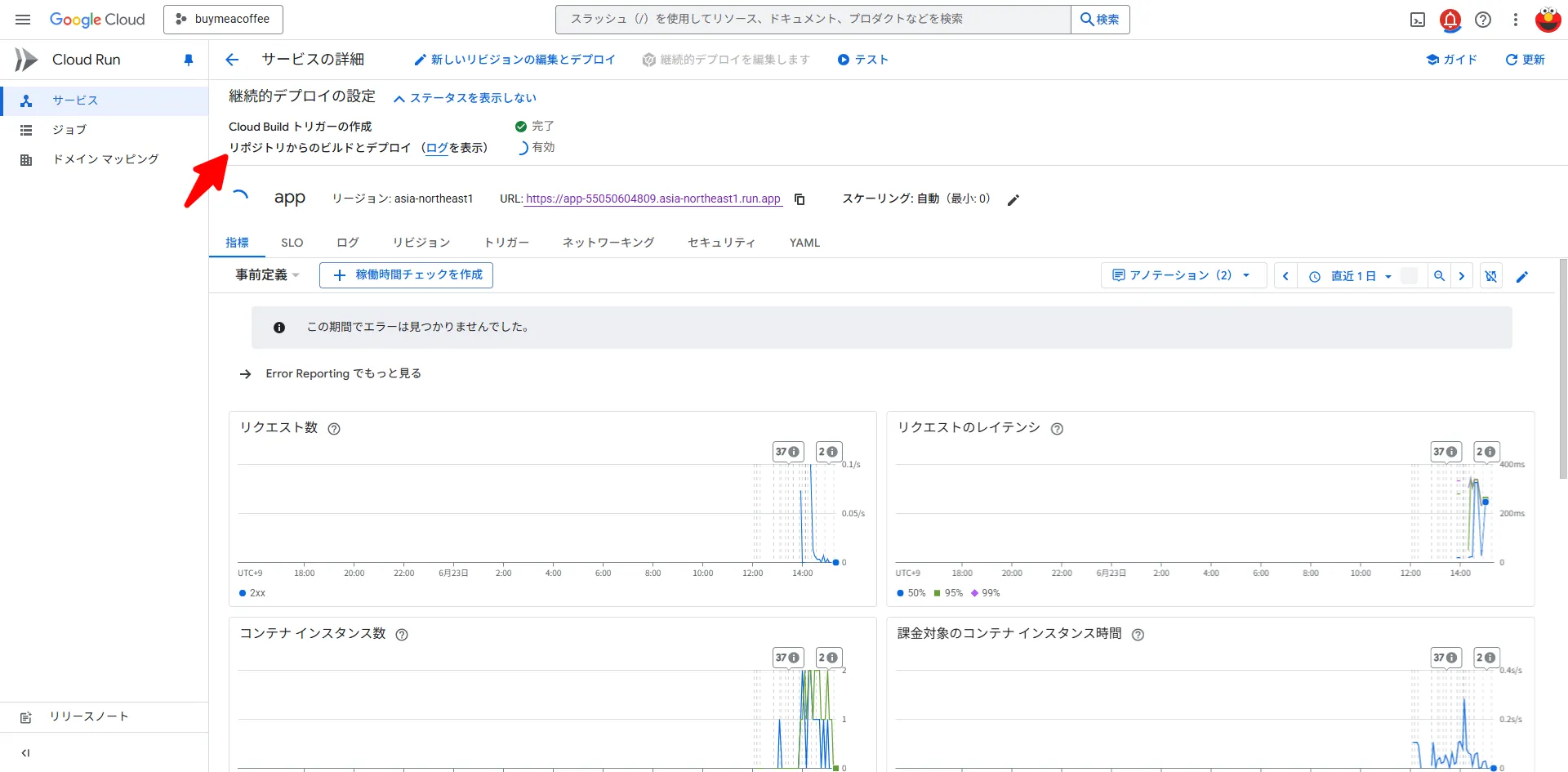Toggle the 99% latency legend series
Viewport: 1568px width, 772px height.
pyautogui.click(x=985, y=593)
